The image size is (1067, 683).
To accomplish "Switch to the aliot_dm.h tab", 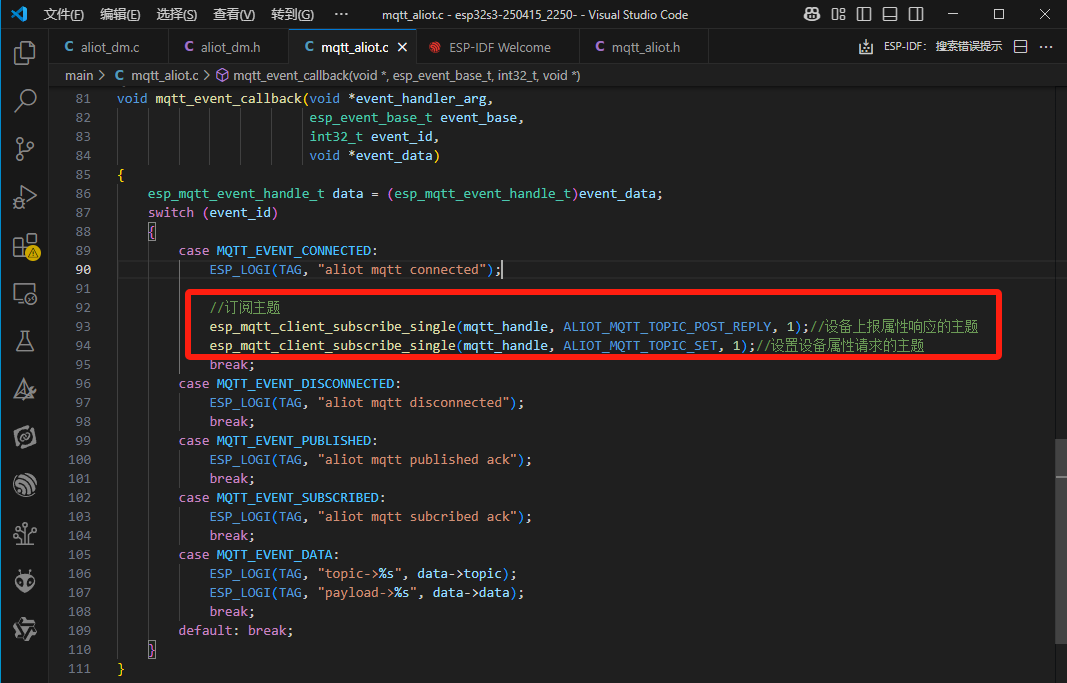I will pos(229,47).
